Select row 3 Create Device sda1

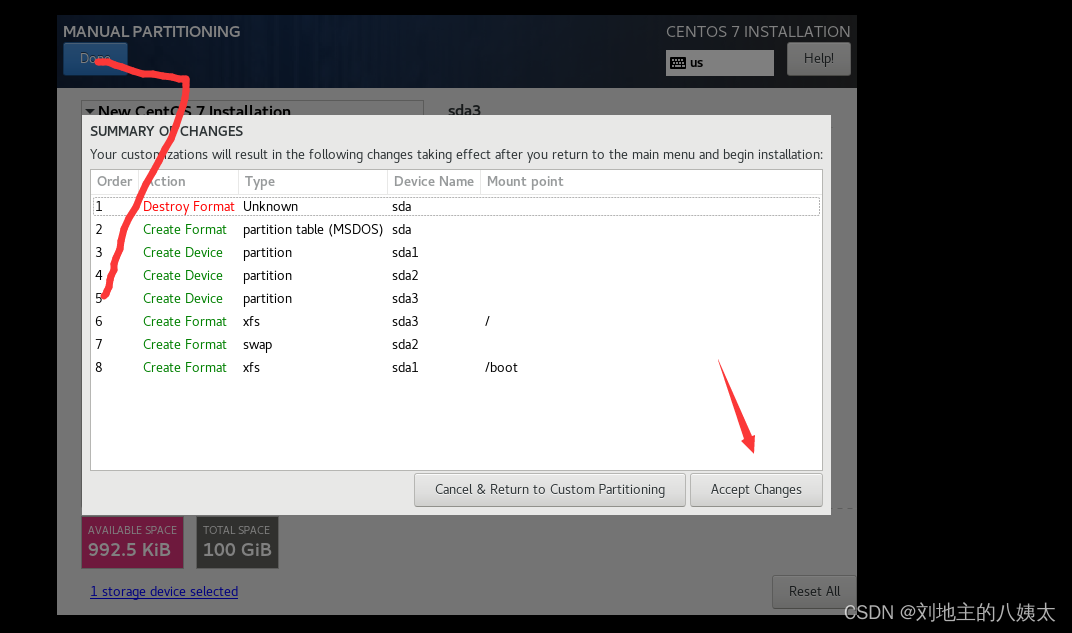click(x=456, y=252)
